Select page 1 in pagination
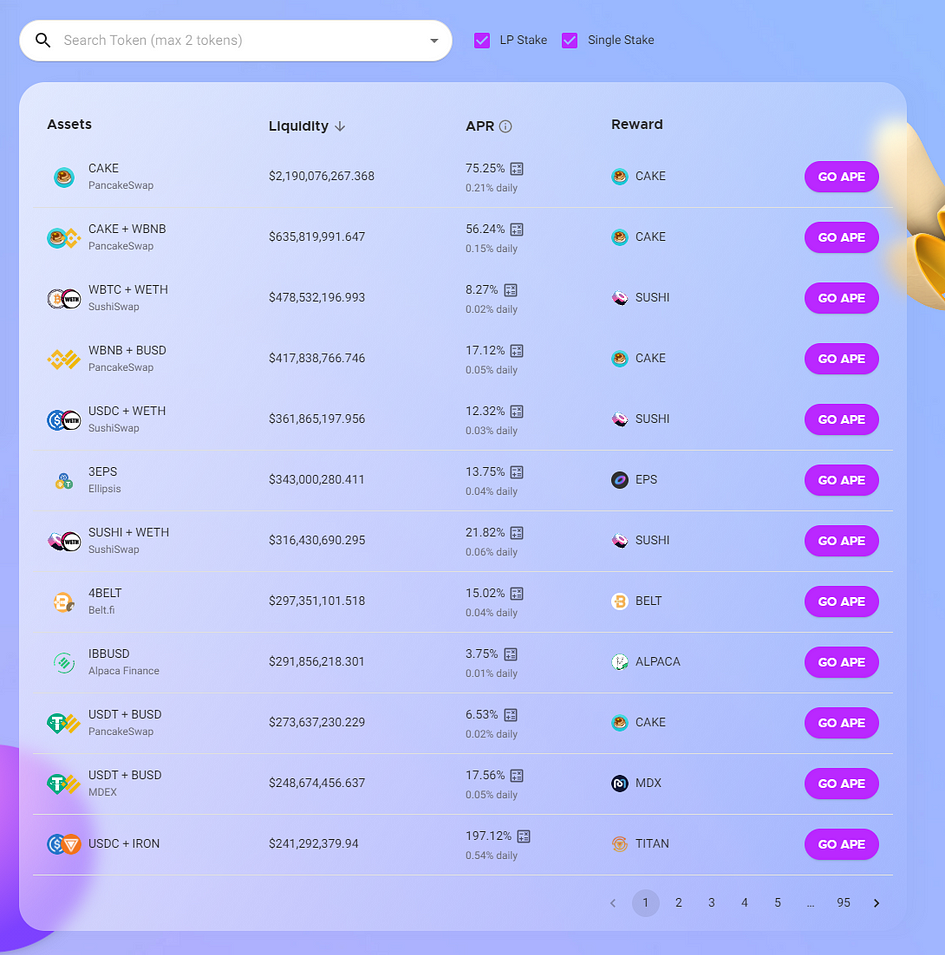Viewport: 945px width, 955px height. click(645, 903)
